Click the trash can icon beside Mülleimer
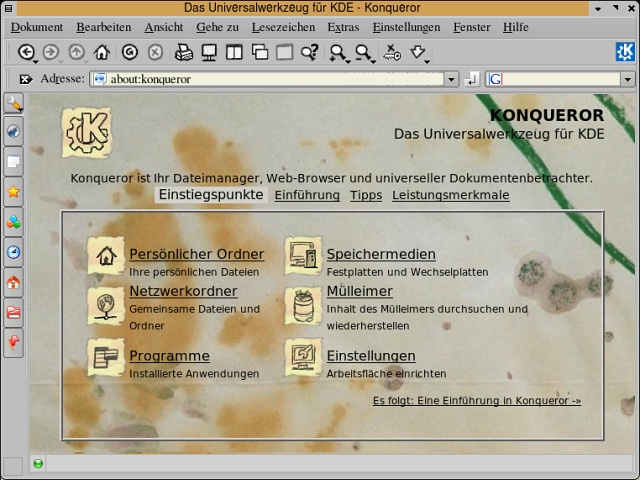Viewport: 640px width, 480px height. click(303, 307)
